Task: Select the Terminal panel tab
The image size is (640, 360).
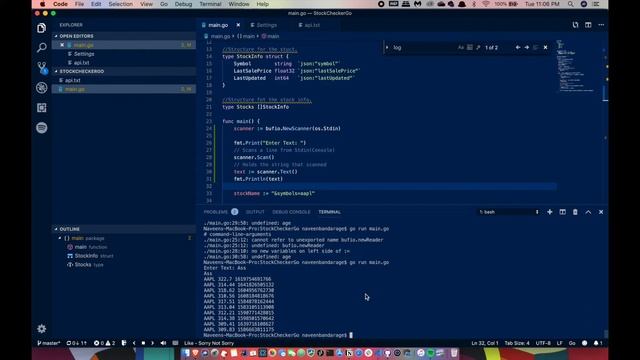Action: [329, 212]
